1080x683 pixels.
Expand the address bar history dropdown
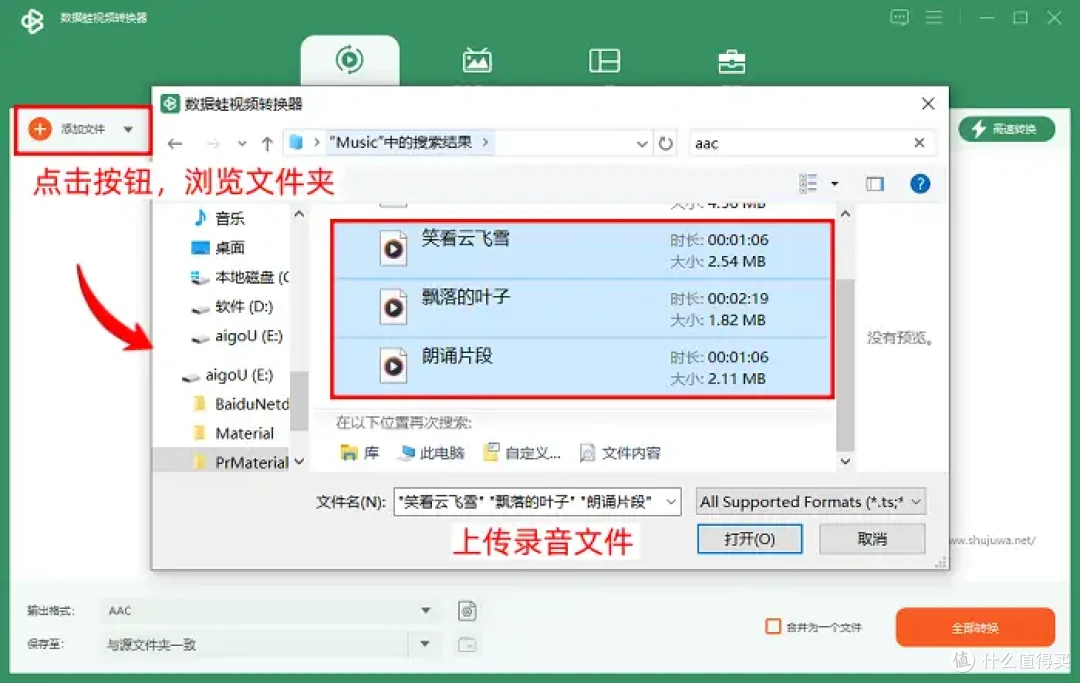(x=642, y=144)
